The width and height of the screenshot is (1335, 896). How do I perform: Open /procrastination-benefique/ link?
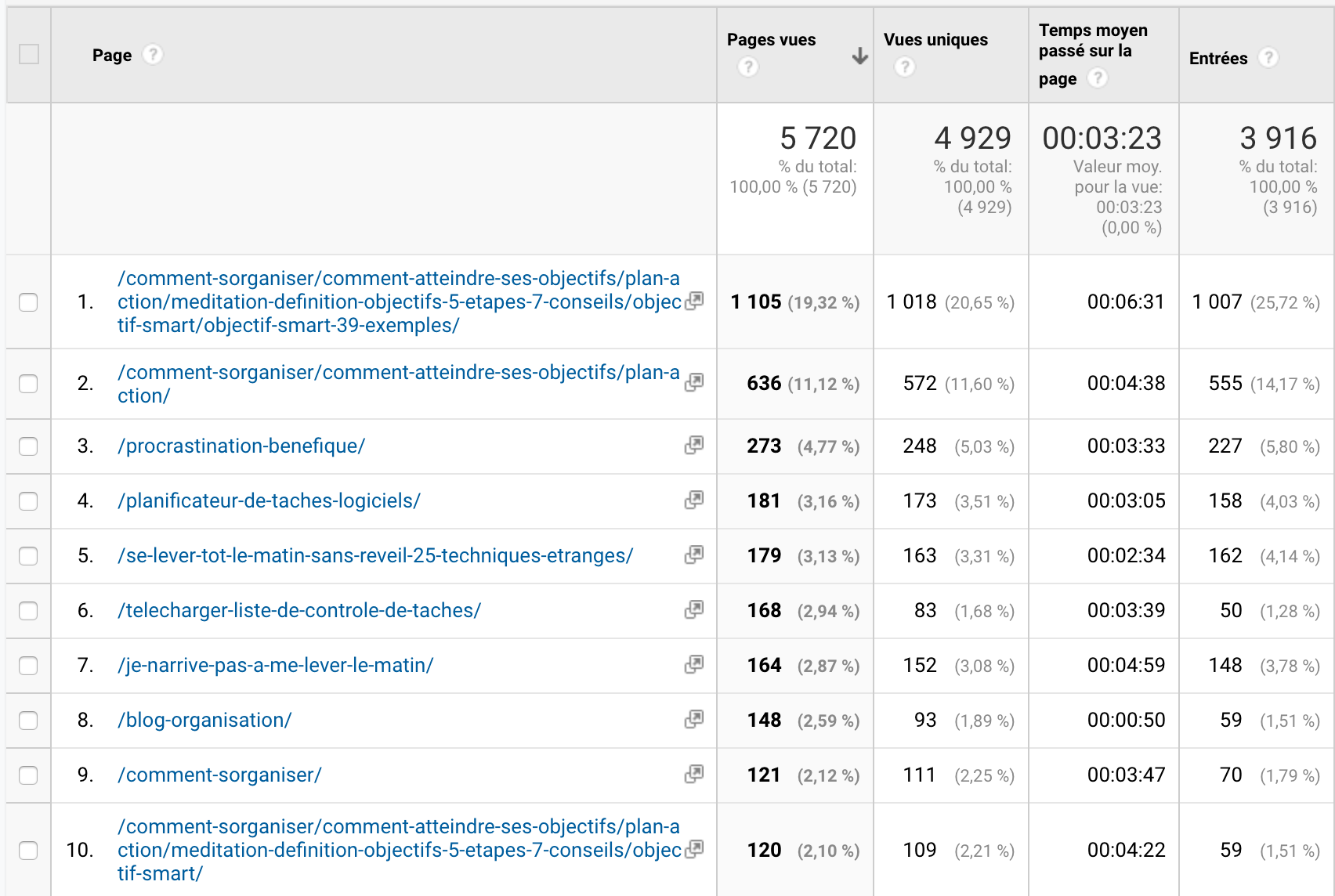tap(241, 446)
